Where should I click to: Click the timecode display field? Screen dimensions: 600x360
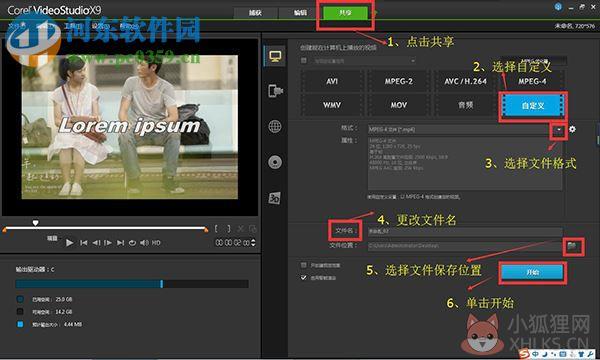[232, 243]
